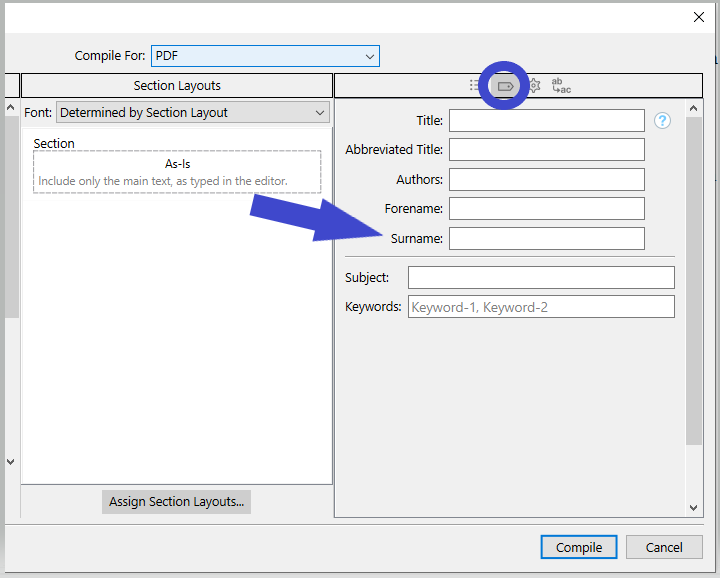Click the Assign Section Layouts button
The height and width of the screenshot is (578, 720).
(x=176, y=502)
